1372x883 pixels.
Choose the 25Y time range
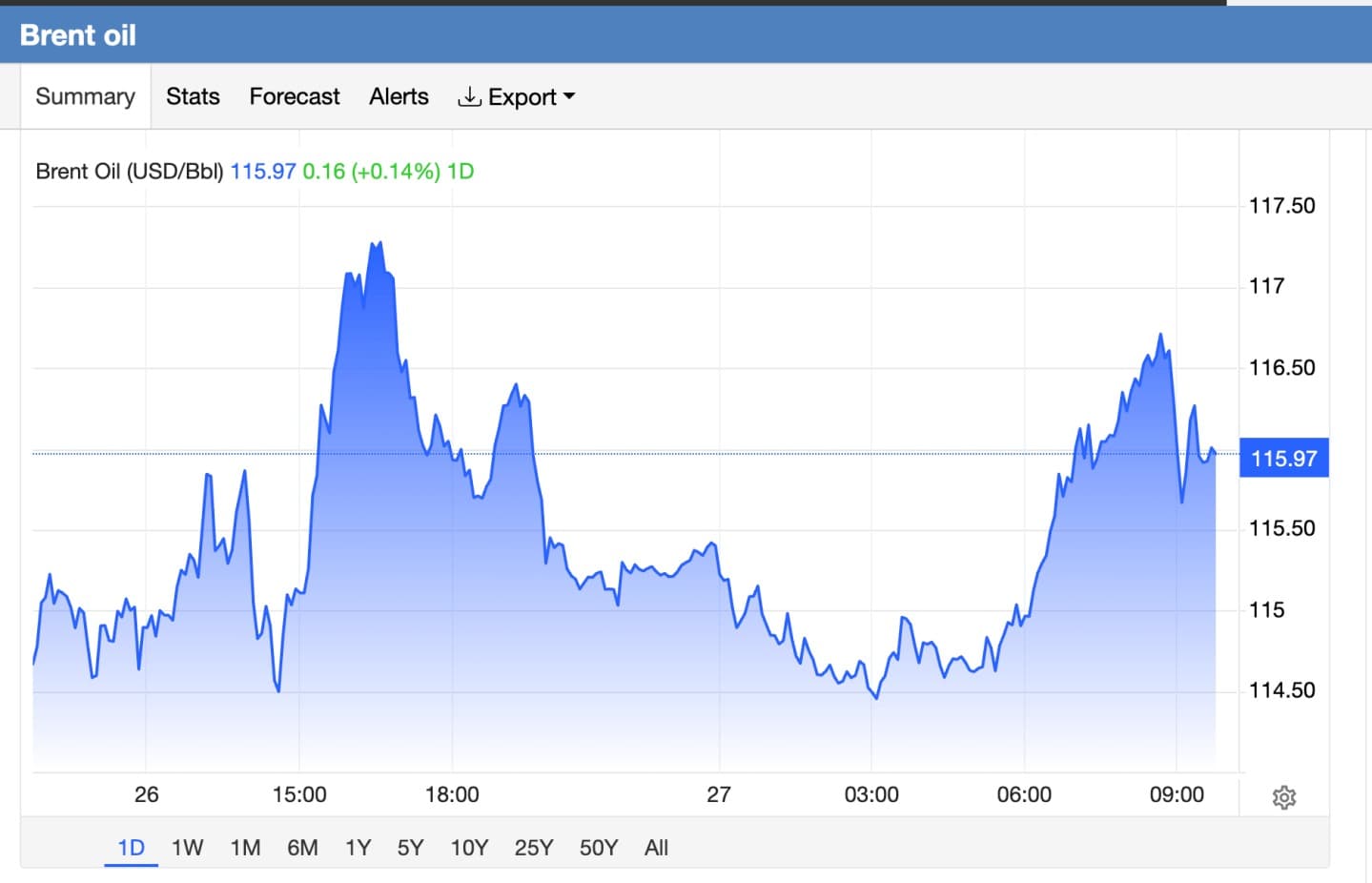[534, 847]
